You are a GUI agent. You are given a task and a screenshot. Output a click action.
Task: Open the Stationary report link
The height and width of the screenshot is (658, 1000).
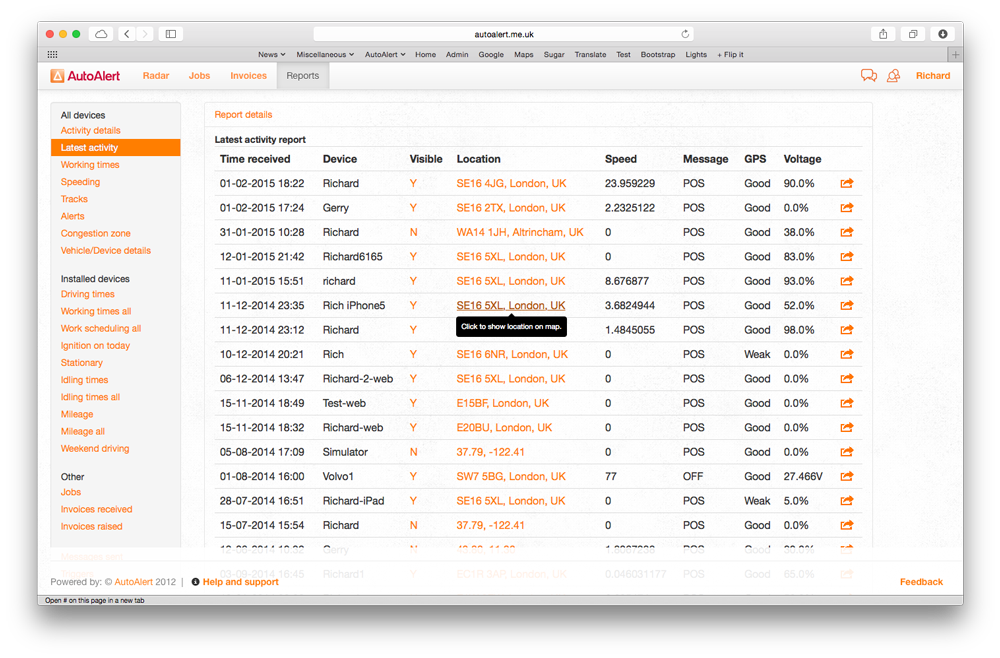[x=82, y=363]
